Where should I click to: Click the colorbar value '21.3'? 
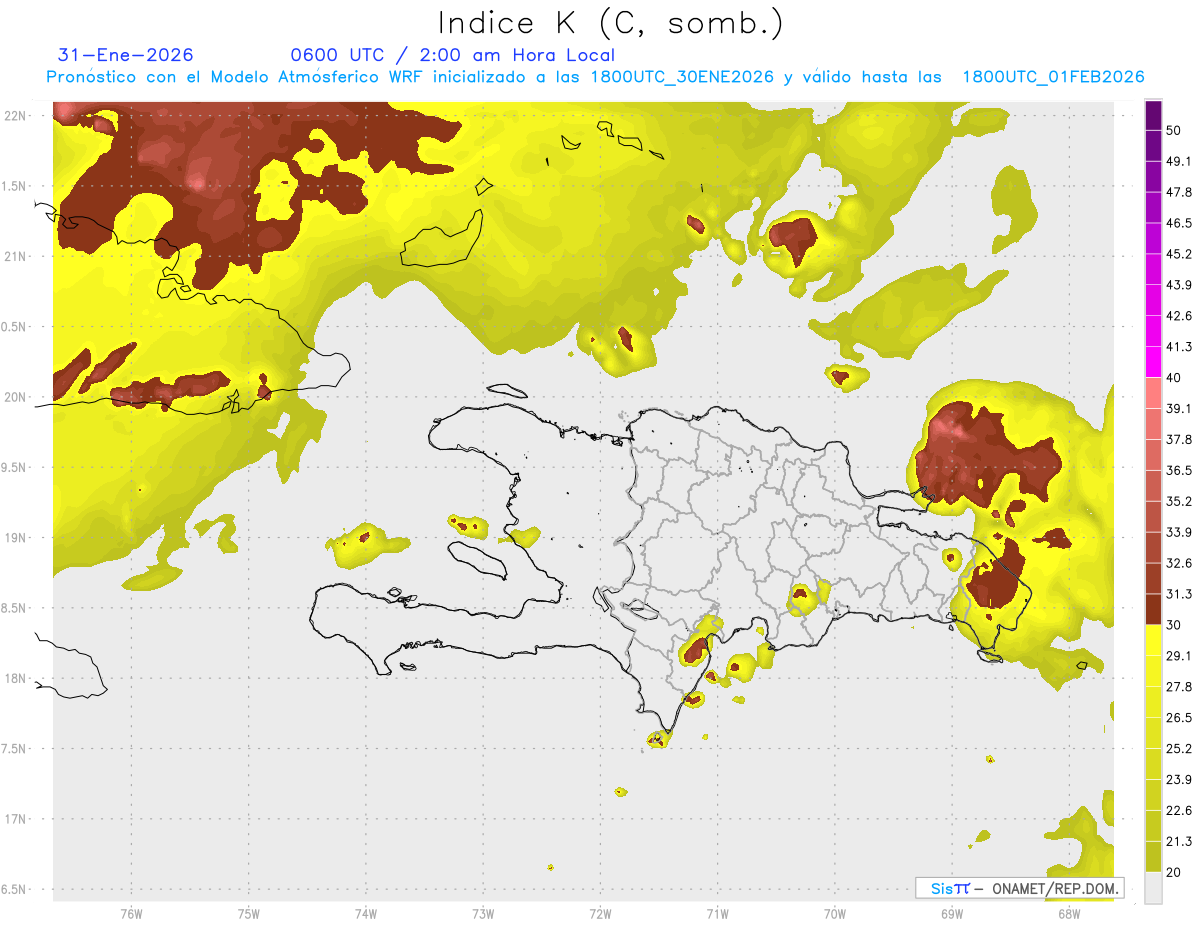[x=1178, y=841]
